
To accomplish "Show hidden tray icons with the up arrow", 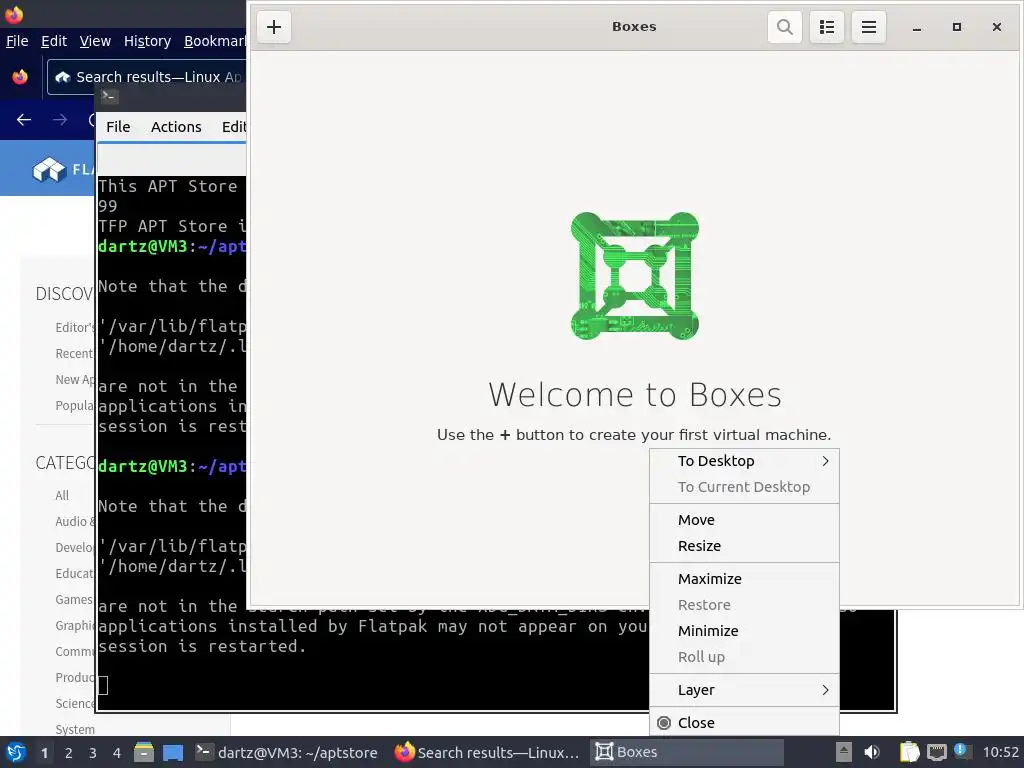I will coord(844,752).
